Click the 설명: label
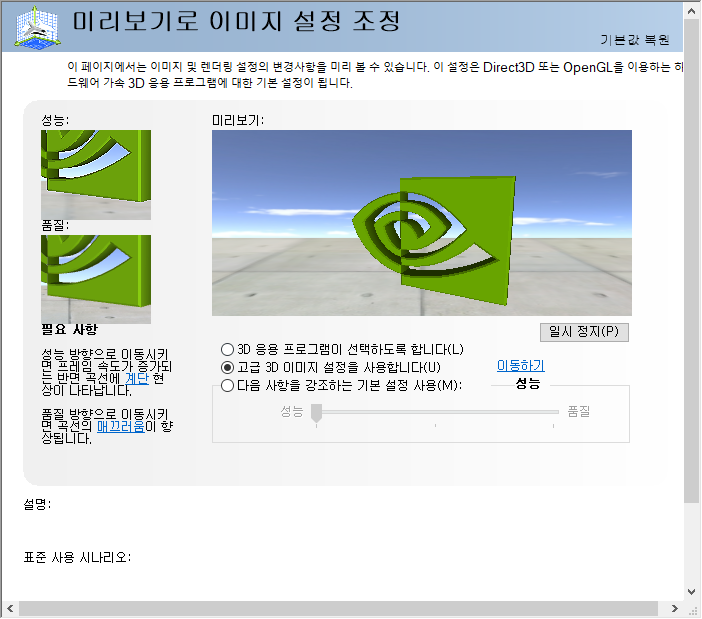Screen dimensions: 702x619 click(37, 504)
